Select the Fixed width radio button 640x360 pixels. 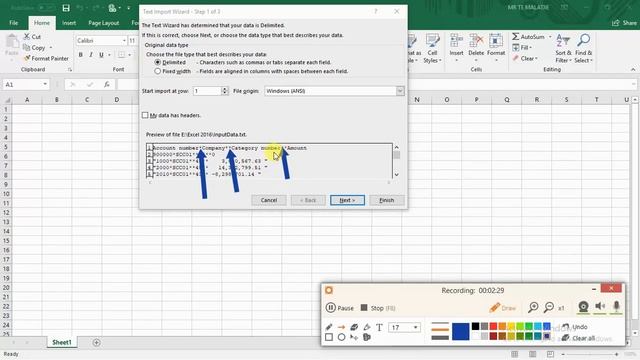(158, 71)
